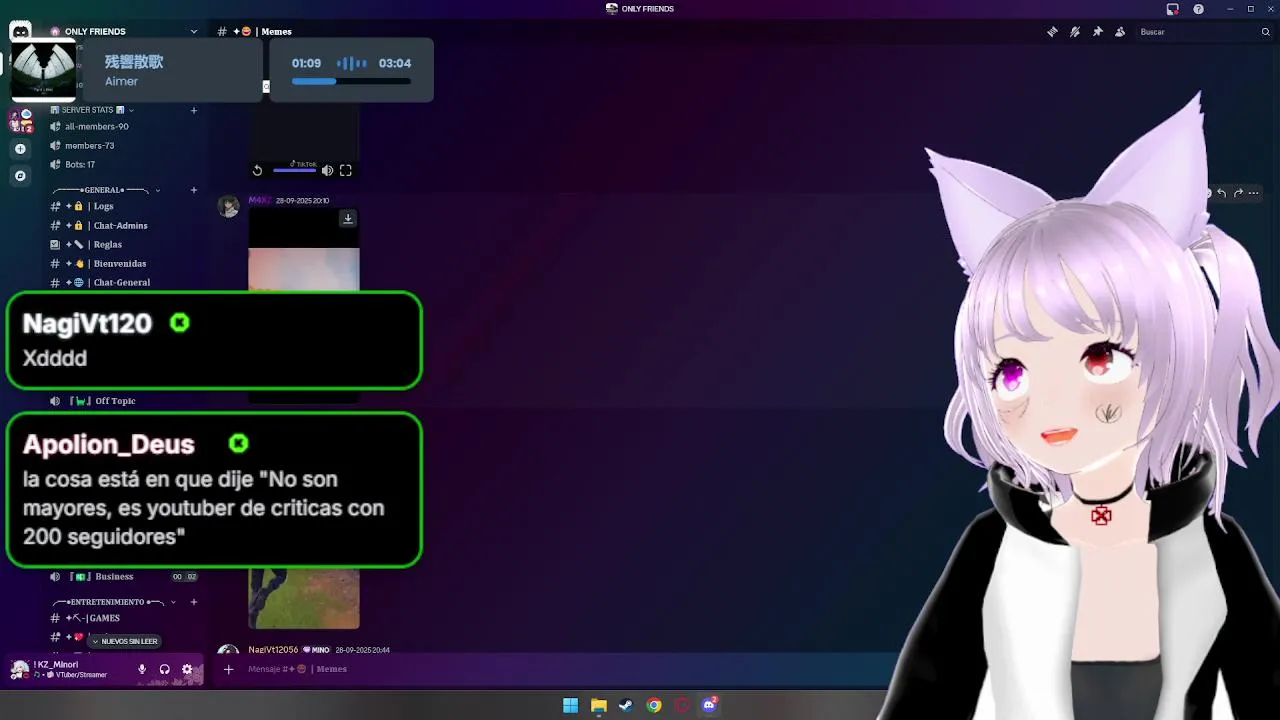Viewport: 1280px width, 720px height.
Task: Open Discord from the taskbar
Action: (710, 705)
